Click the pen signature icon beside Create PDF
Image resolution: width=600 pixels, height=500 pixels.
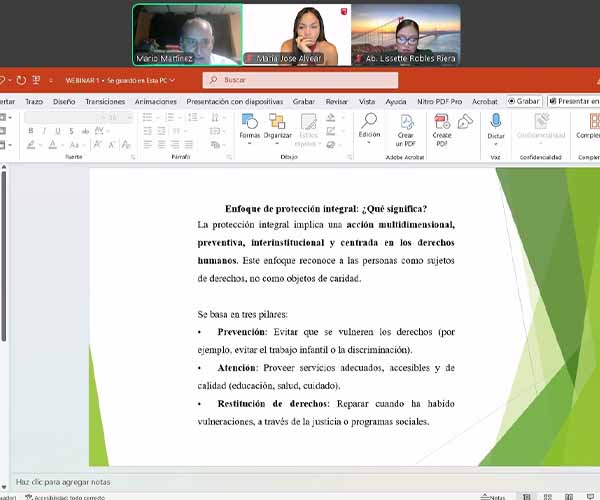pos(465,122)
